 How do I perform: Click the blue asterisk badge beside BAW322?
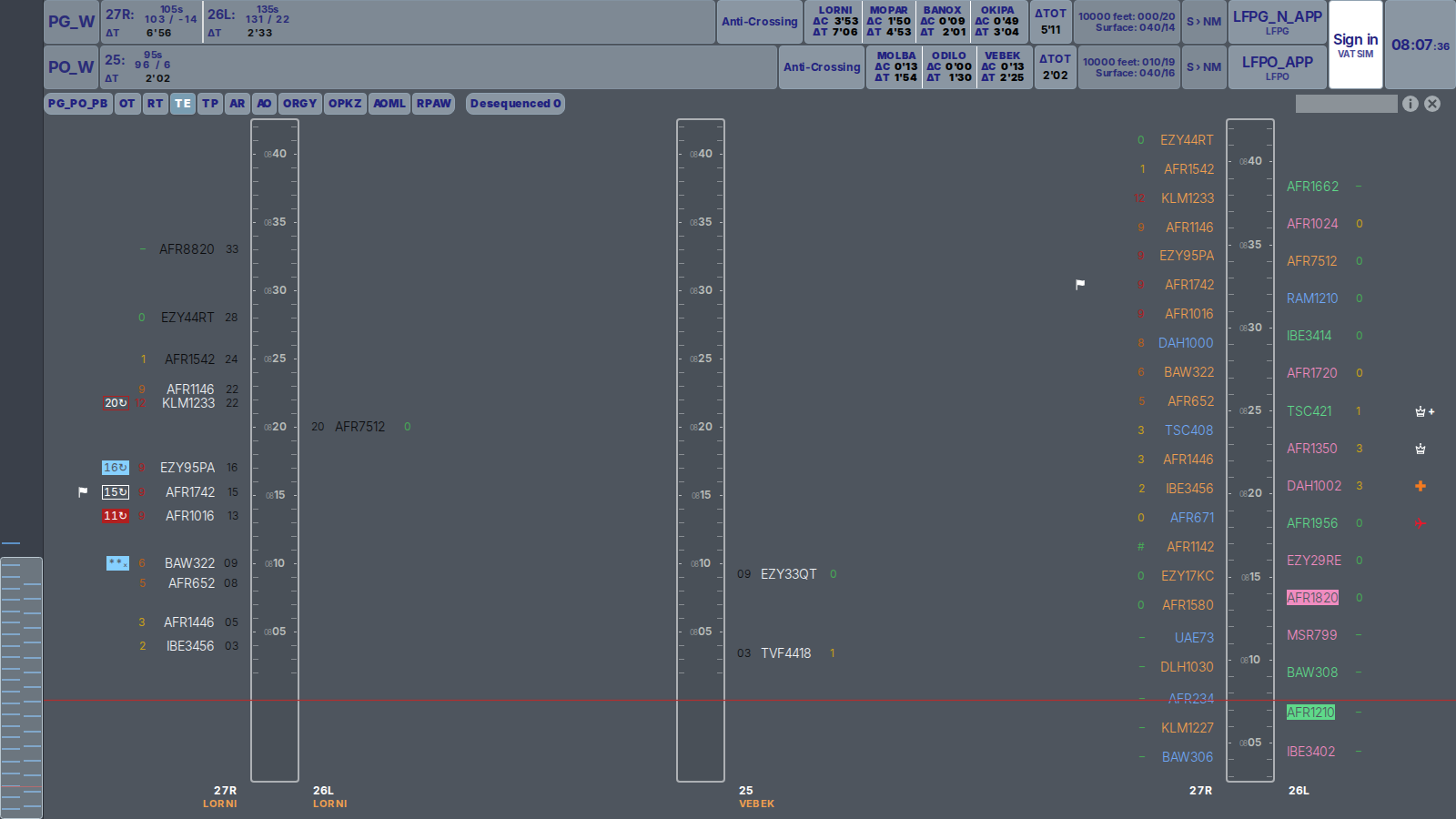coord(117,563)
